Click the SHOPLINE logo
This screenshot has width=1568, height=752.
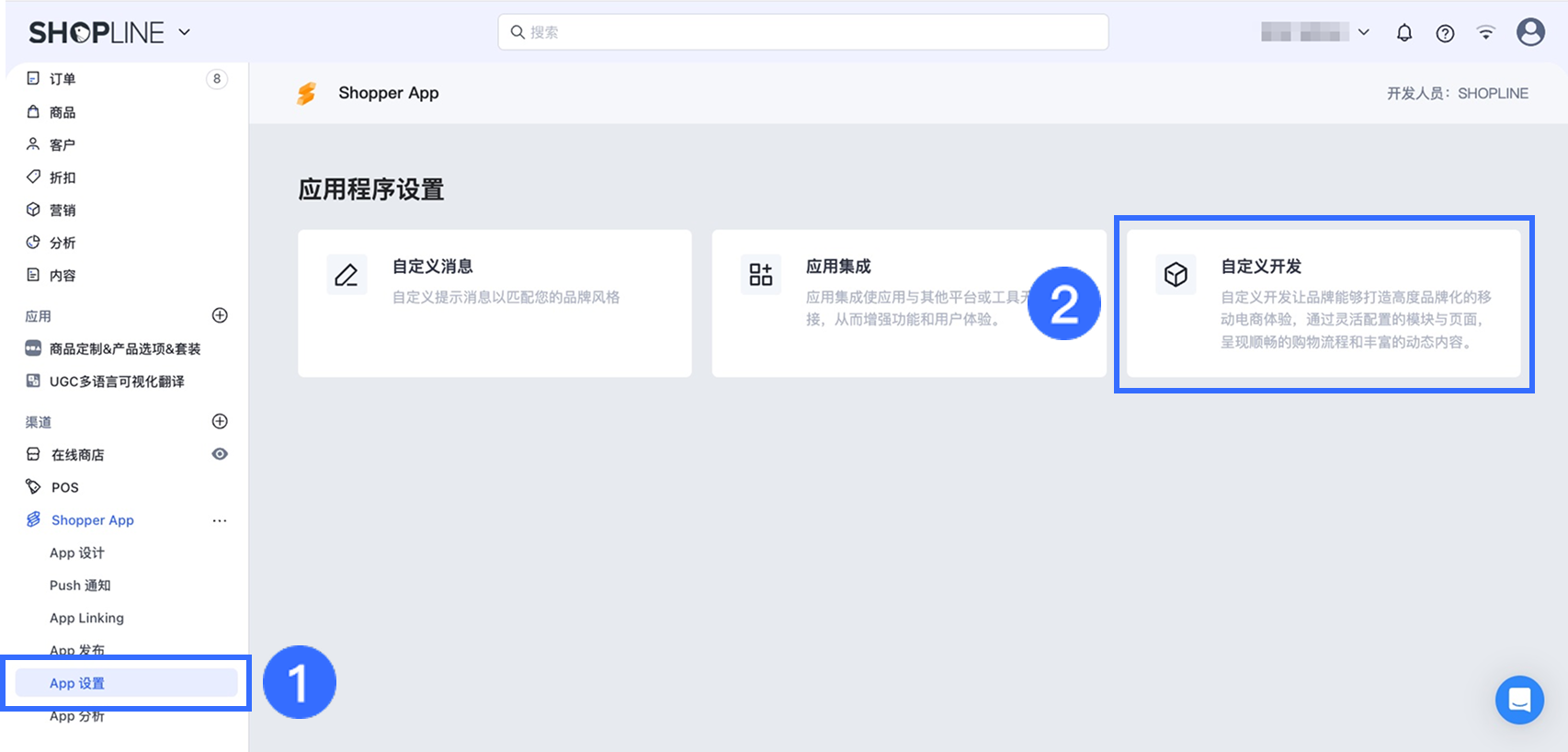coord(97,33)
